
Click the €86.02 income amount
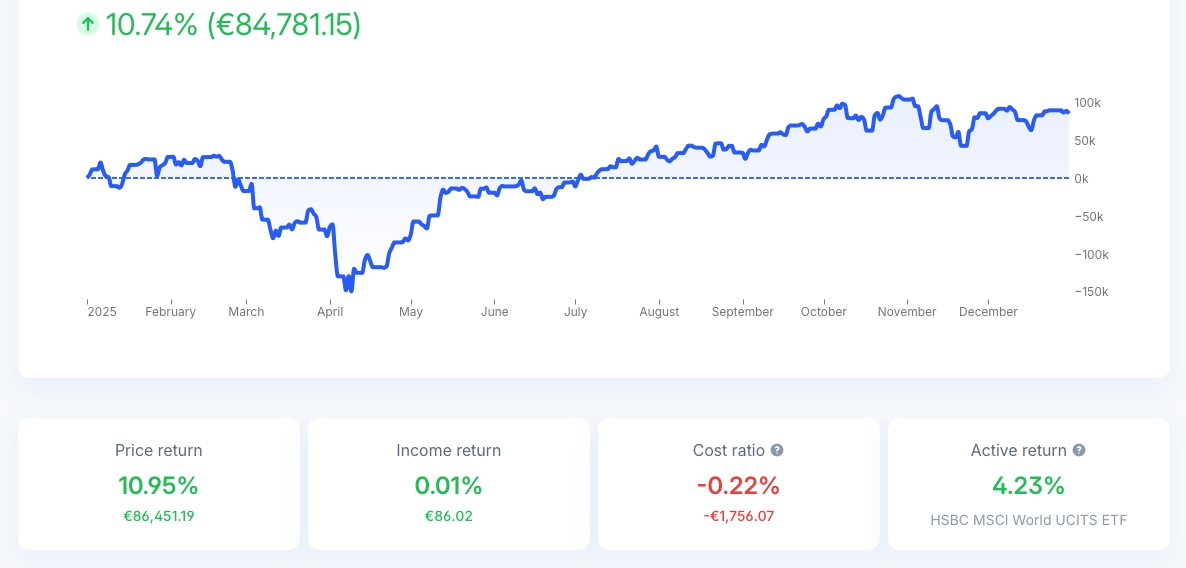448,516
